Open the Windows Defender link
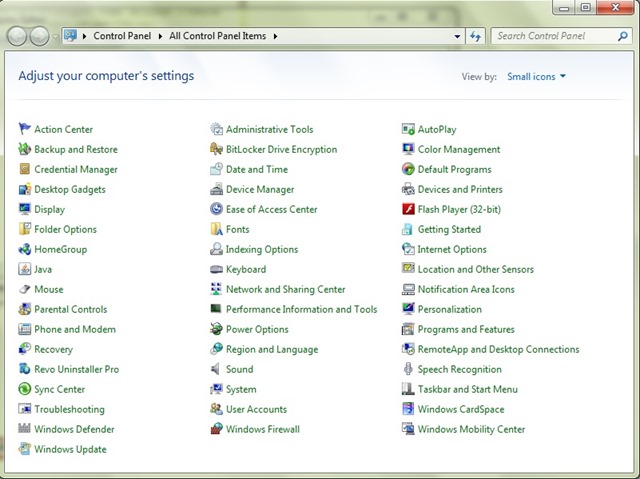The height and width of the screenshot is (479, 640). [74, 429]
